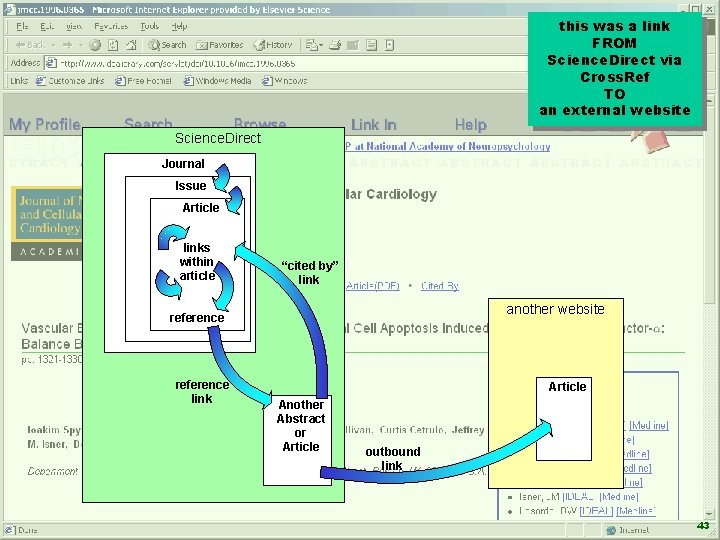Screen dimensions: 720x540
Task: Open the Back history dropdown arrow
Action: (53, 45)
